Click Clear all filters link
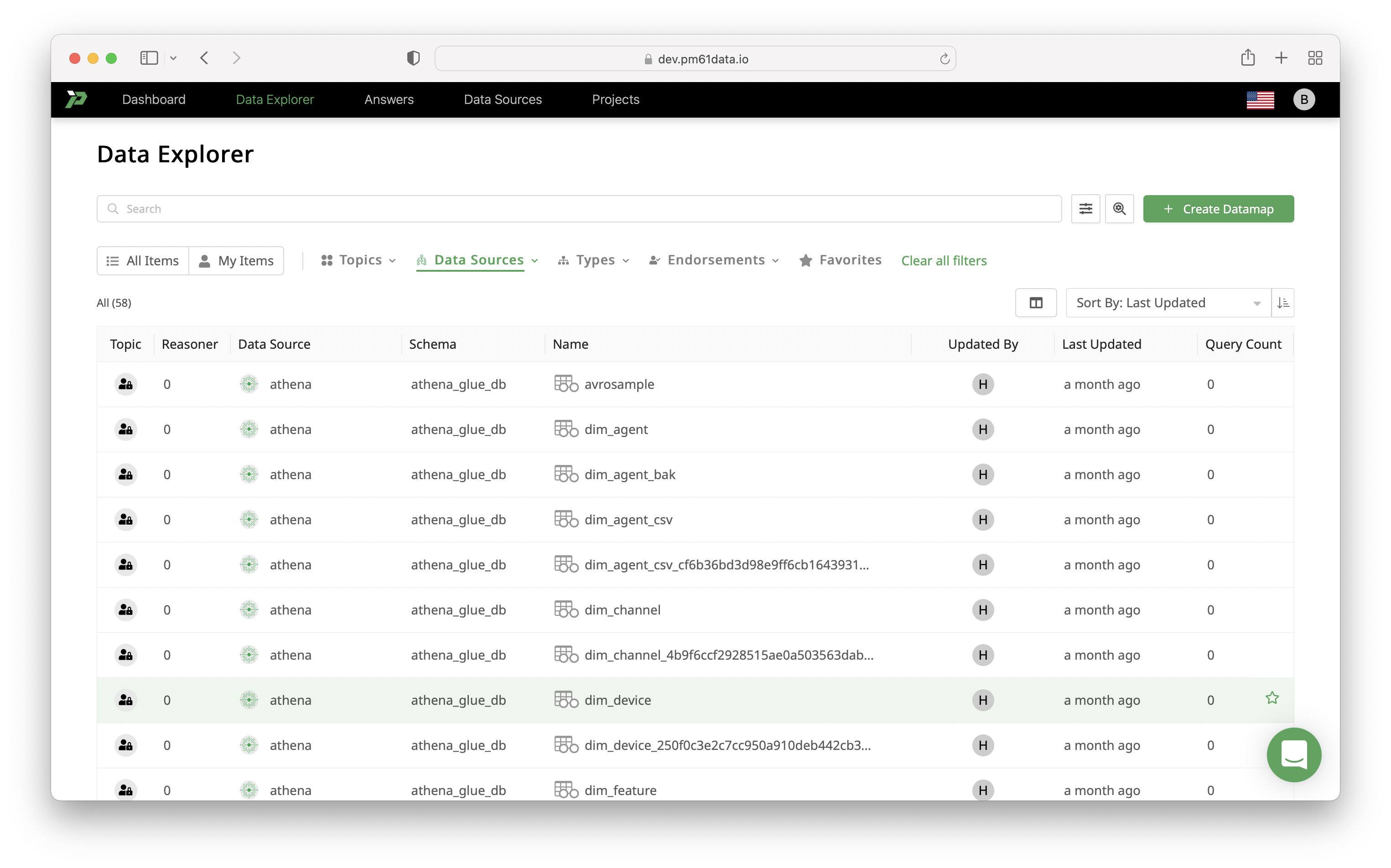 click(x=944, y=261)
